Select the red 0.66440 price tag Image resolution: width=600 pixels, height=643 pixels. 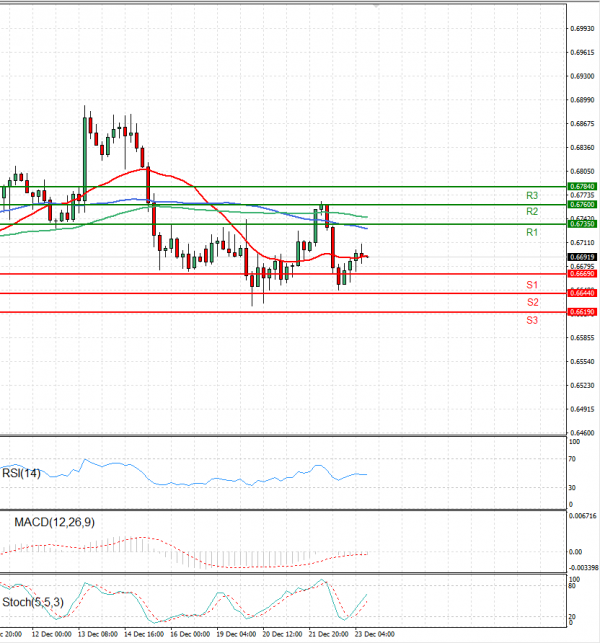582,293
